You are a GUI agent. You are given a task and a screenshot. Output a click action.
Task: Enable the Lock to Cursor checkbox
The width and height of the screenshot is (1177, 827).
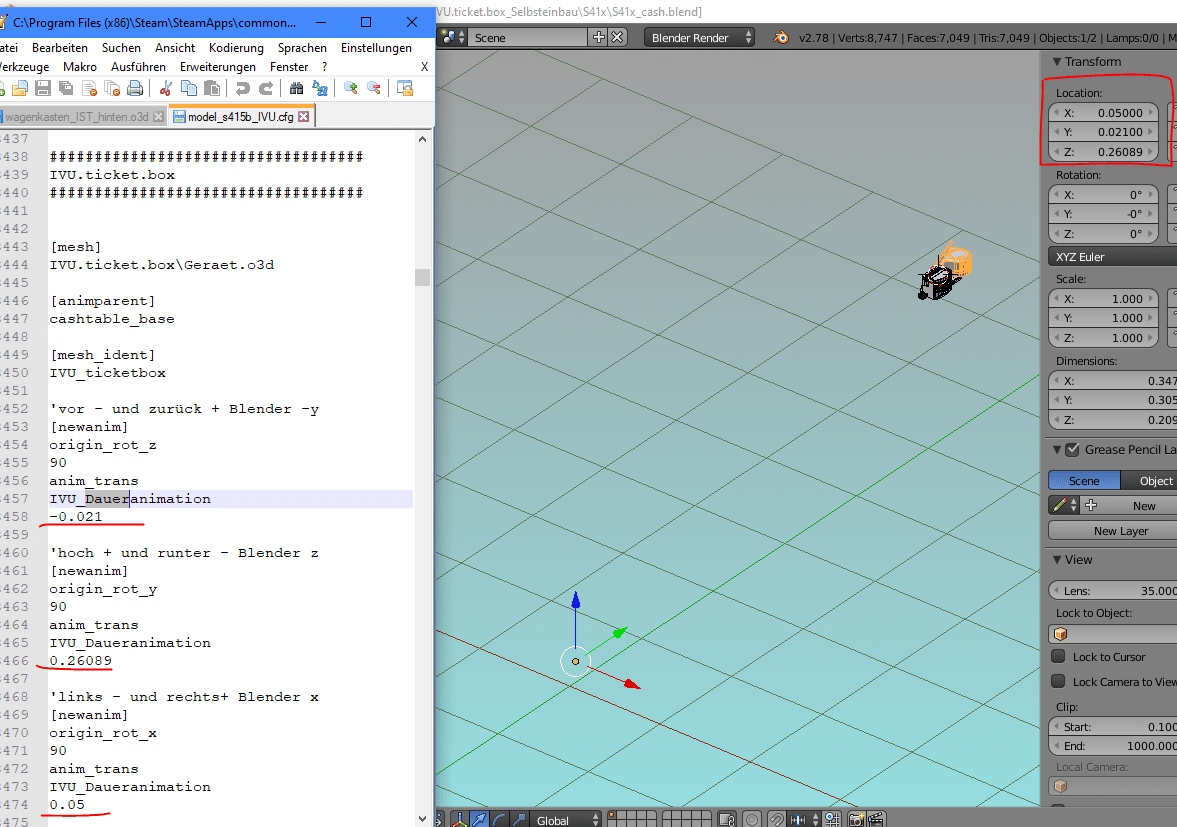coord(1058,657)
